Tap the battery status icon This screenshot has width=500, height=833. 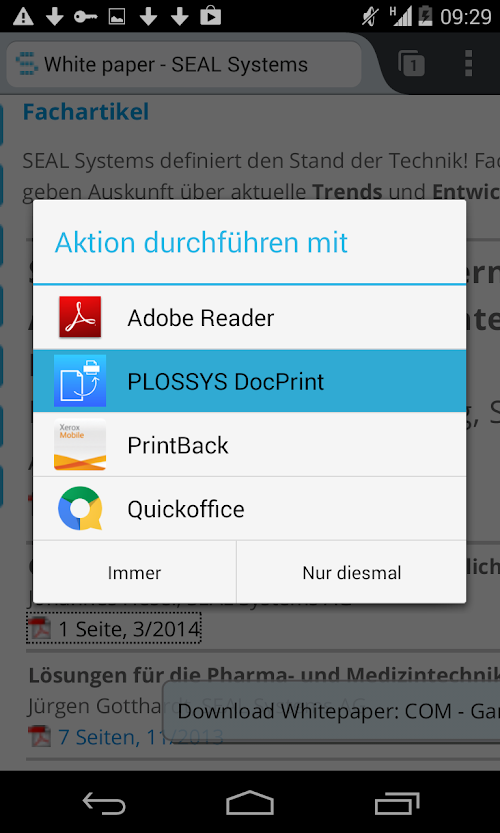(x=426, y=16)
